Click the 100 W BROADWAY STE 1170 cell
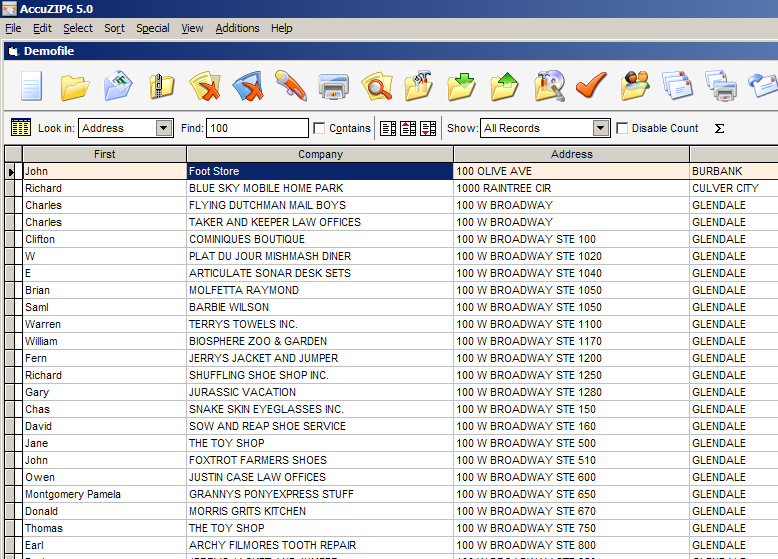 (572, 341)
